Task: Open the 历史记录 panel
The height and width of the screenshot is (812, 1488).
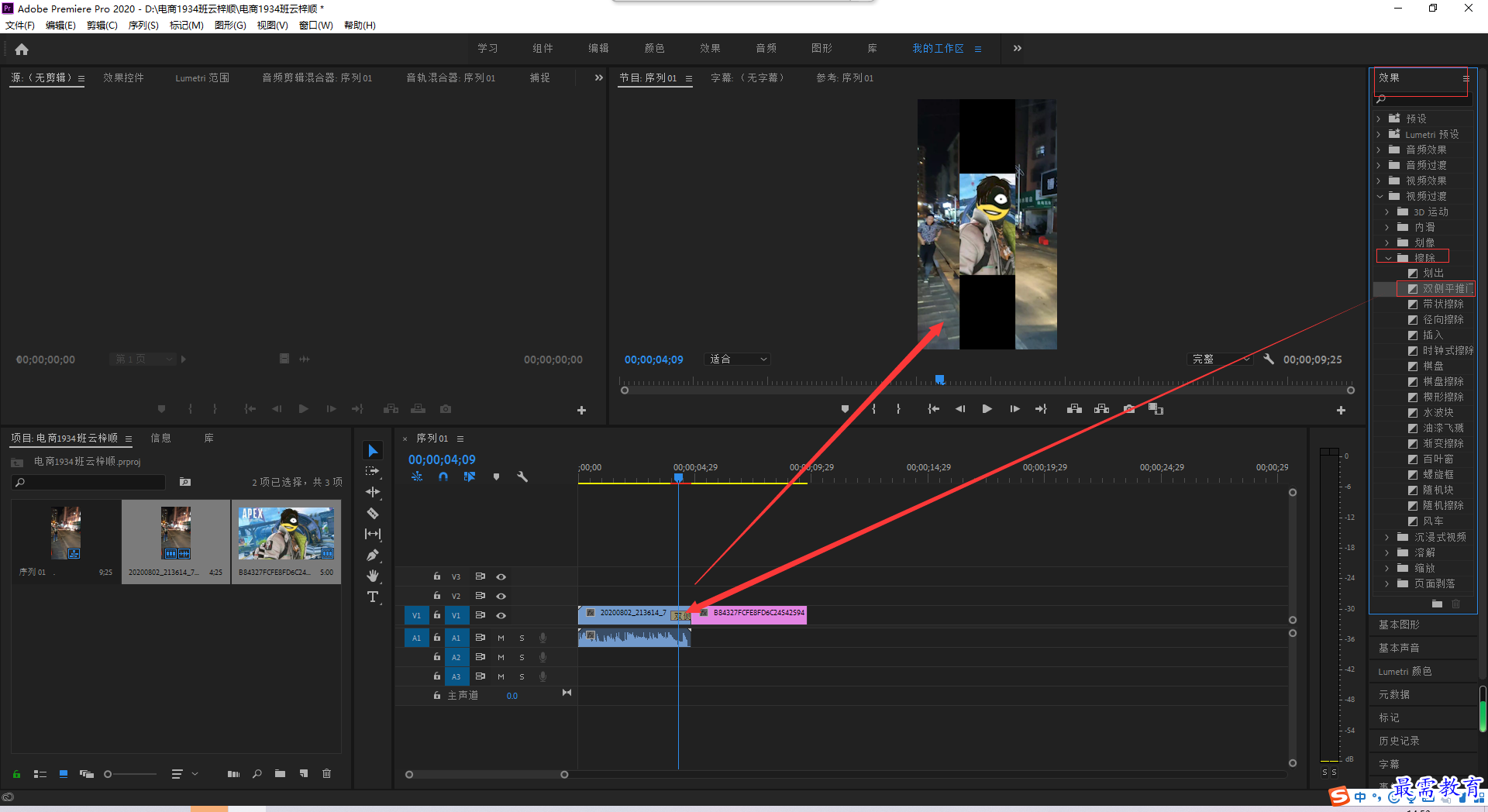Action: coord(1399,741)
